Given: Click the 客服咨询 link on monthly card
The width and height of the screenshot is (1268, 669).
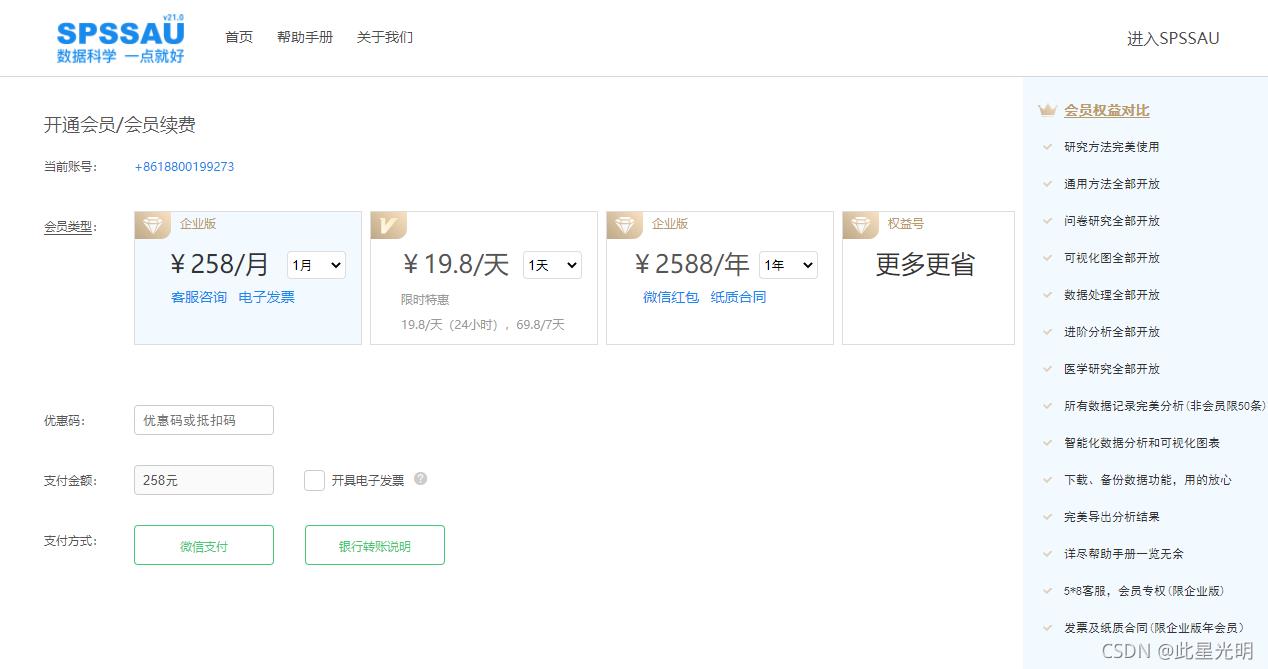Looking at the screenshot, I should (199, 297).
